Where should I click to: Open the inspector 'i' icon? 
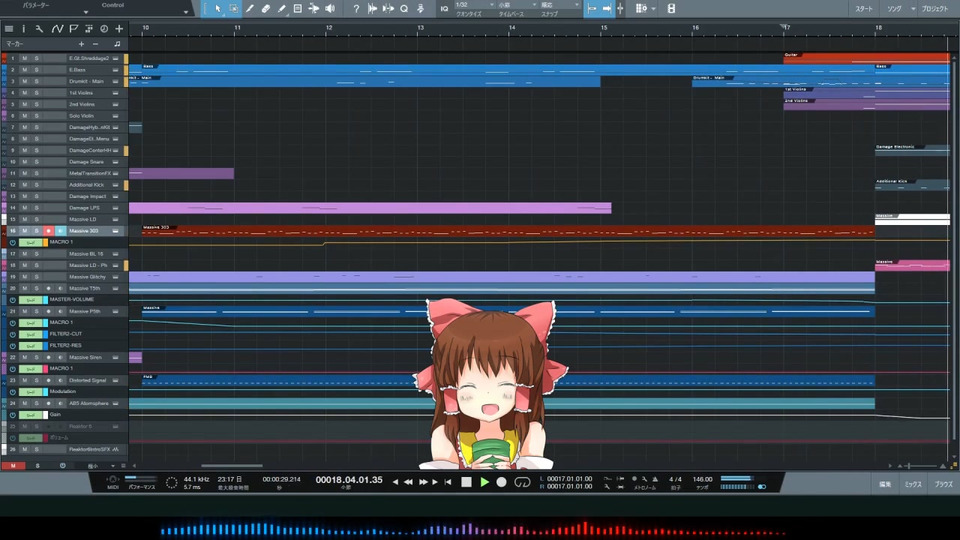24,29
